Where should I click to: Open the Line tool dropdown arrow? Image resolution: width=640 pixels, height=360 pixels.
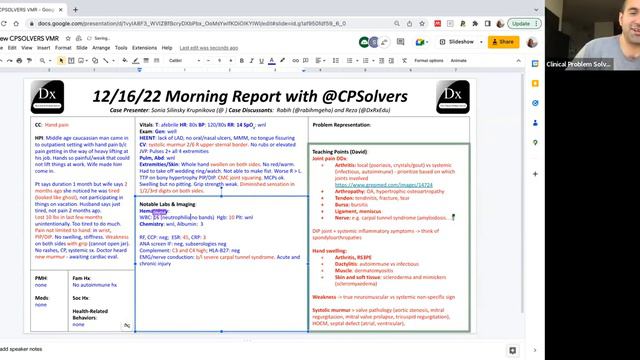coord(112,61)
